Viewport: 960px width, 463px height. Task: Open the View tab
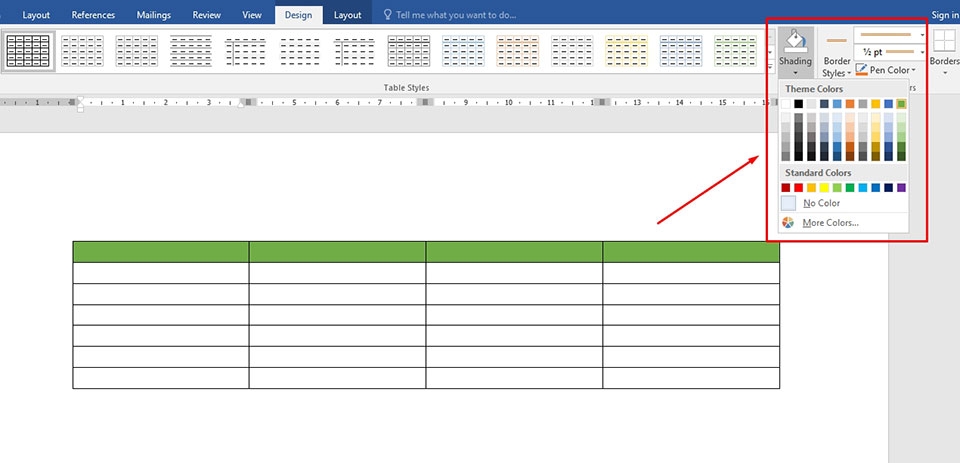[x=252, y=15]
